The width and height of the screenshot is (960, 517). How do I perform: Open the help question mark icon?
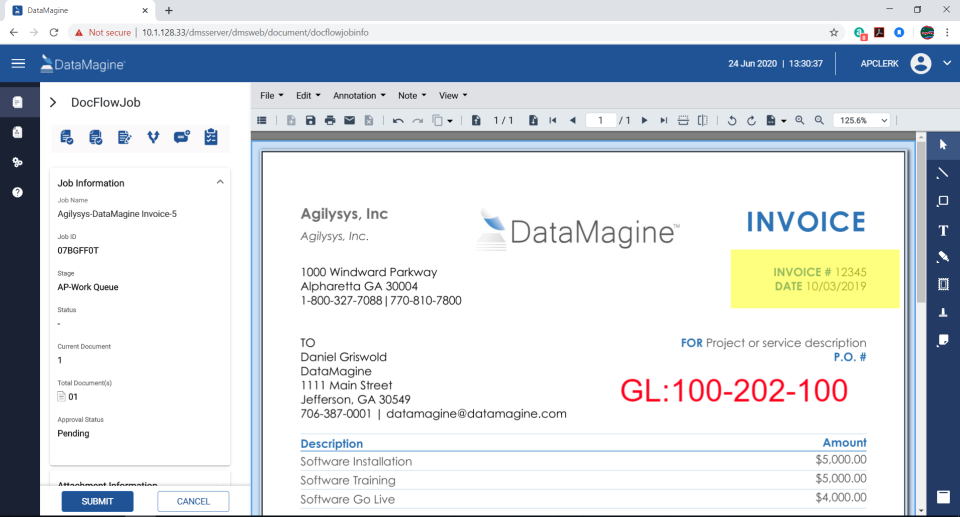point(18,192)
